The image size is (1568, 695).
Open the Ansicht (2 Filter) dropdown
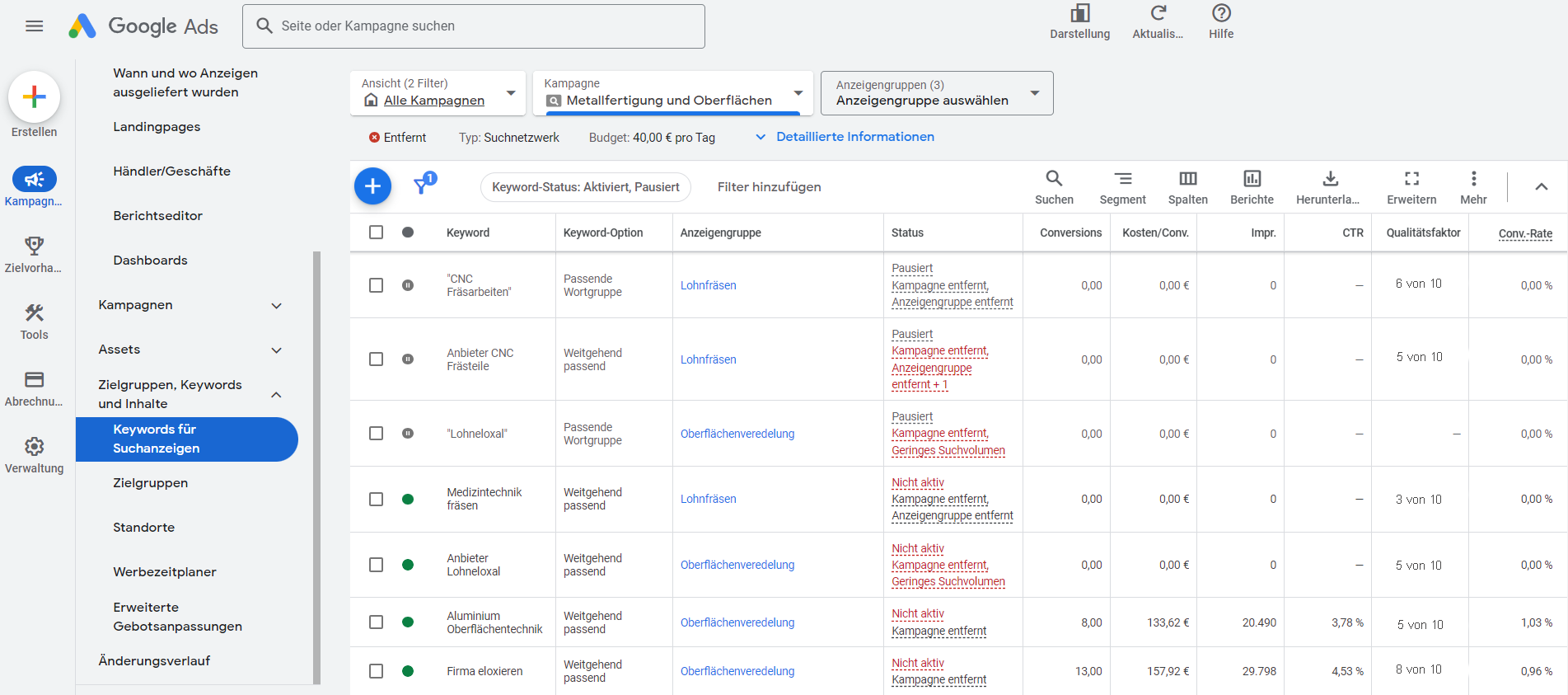438,92
